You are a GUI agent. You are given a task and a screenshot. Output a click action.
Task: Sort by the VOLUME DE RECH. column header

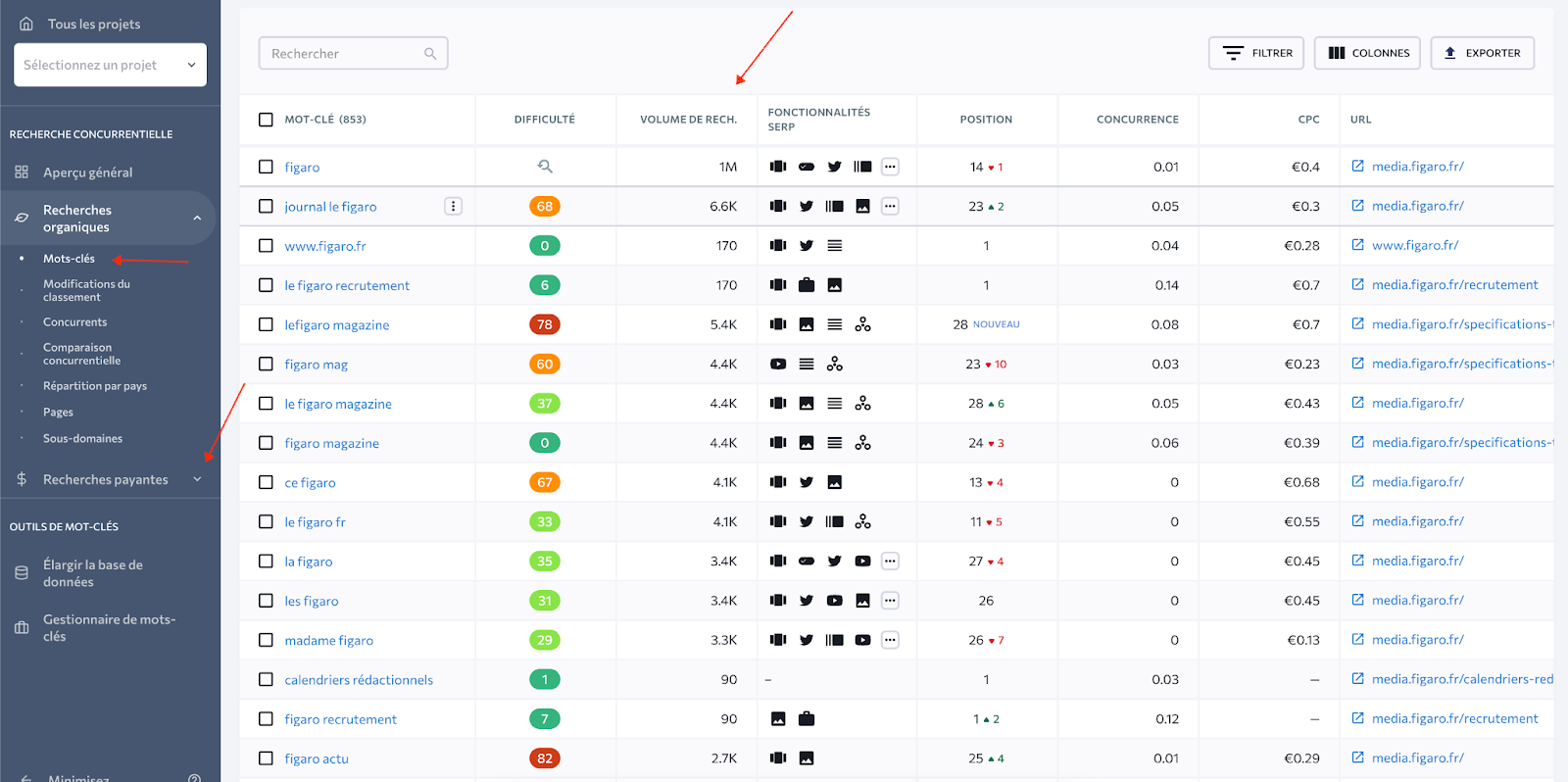[688, 120]
